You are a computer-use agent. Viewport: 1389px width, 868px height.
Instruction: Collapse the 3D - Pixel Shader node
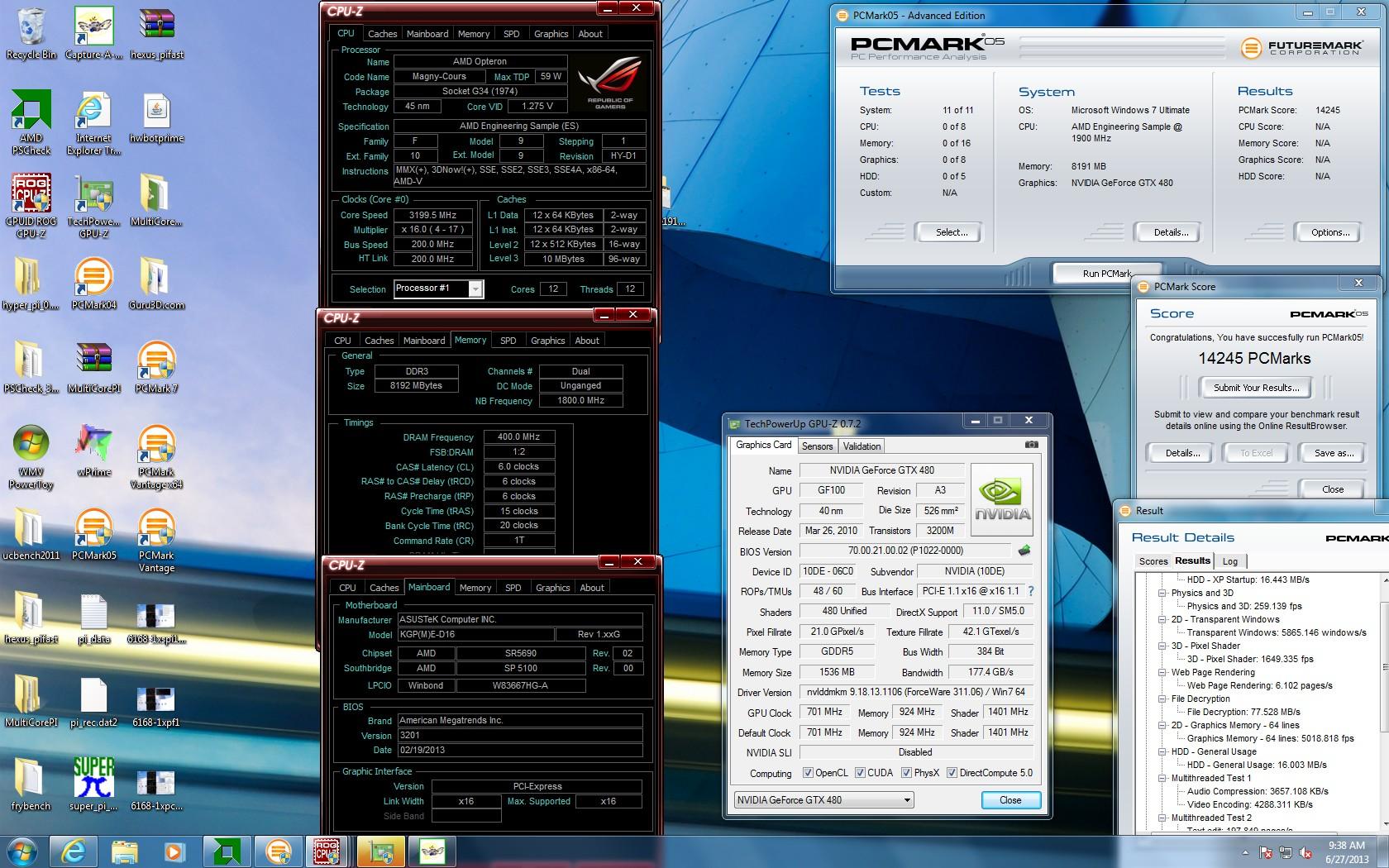[1162, 646]
